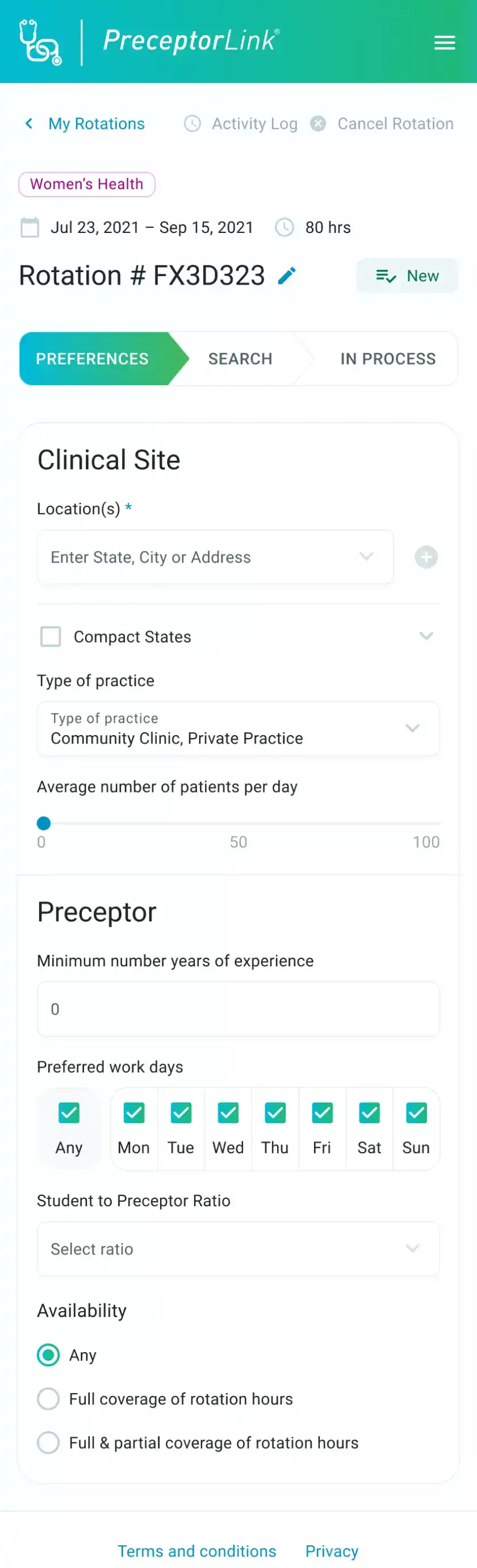Screen dimensions: 477x1568
Task: Switch to the IN PROCESS step tab
Action: [387, 358]
